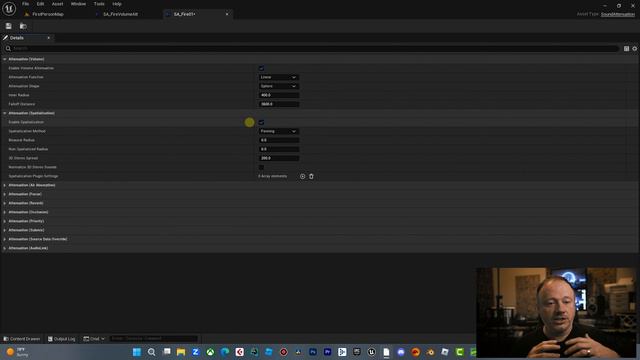Screen dimensions: 640x360
Task: Open the Cmd console type dropdown
Action: tap(94, 339)
